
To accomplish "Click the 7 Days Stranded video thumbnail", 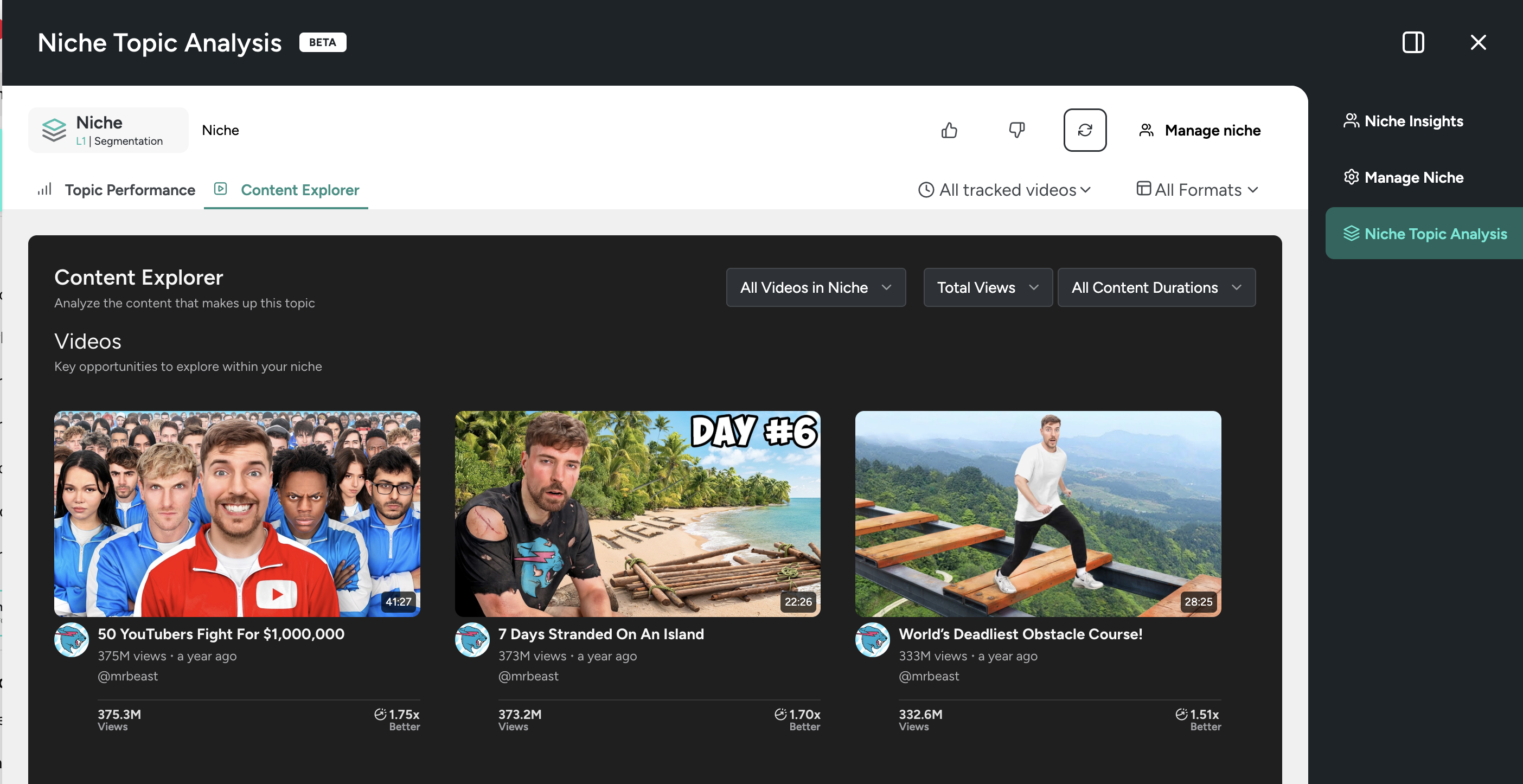I will (637, 513).
